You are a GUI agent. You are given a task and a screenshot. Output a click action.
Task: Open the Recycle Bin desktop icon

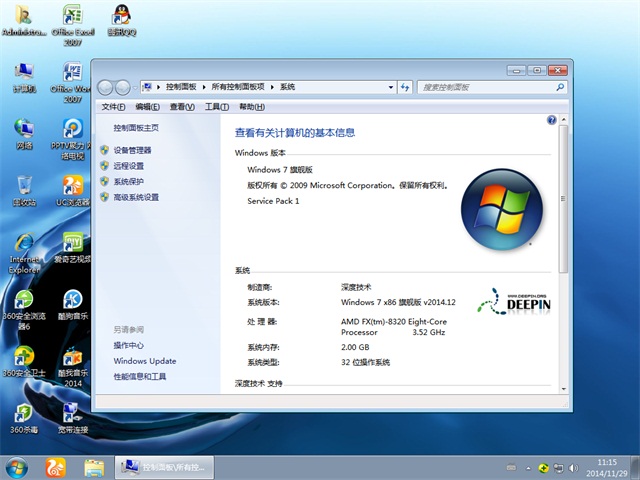(24, 191)
